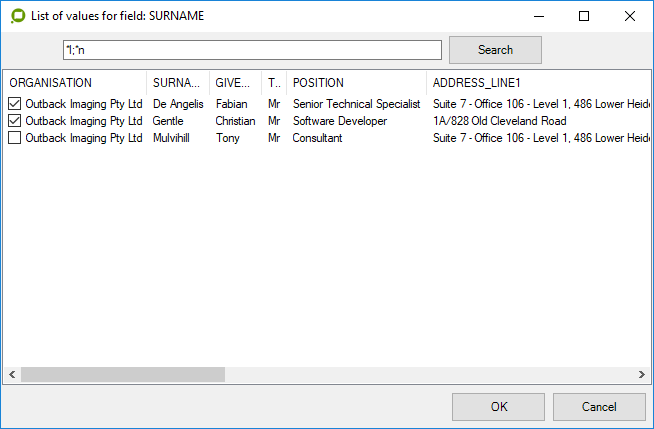Click in the search filter text field
The height and width of the screenshot is (429, 654).
pos(250,50)
